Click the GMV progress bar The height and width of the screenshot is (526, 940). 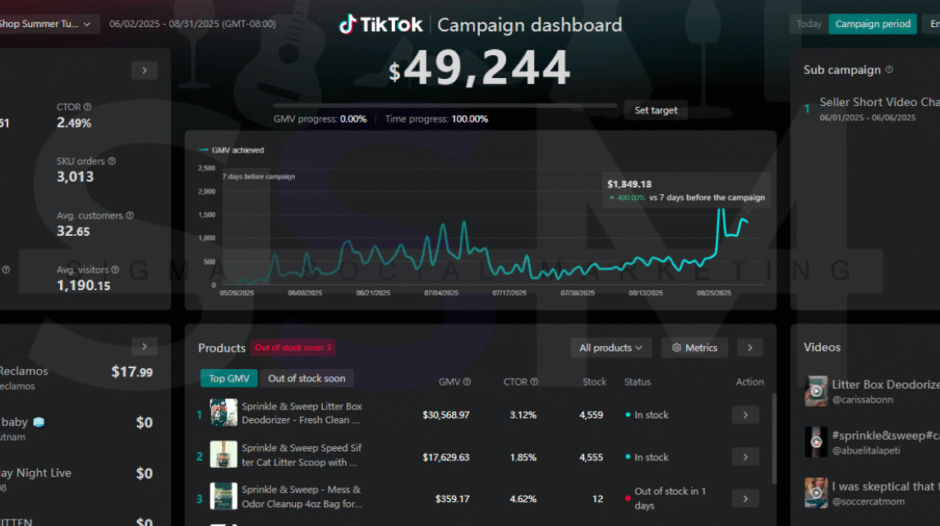[445, 105]
